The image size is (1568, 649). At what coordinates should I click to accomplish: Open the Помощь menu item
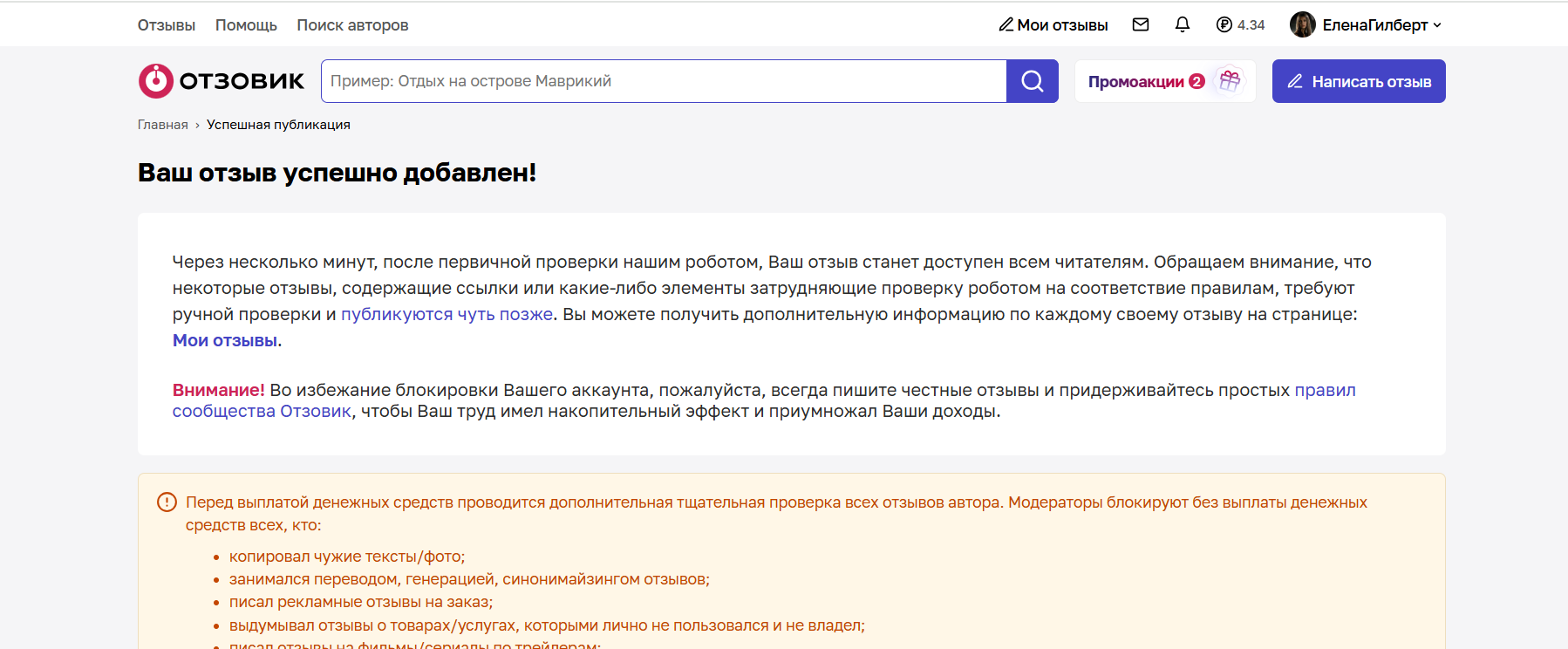click(246, 25)
